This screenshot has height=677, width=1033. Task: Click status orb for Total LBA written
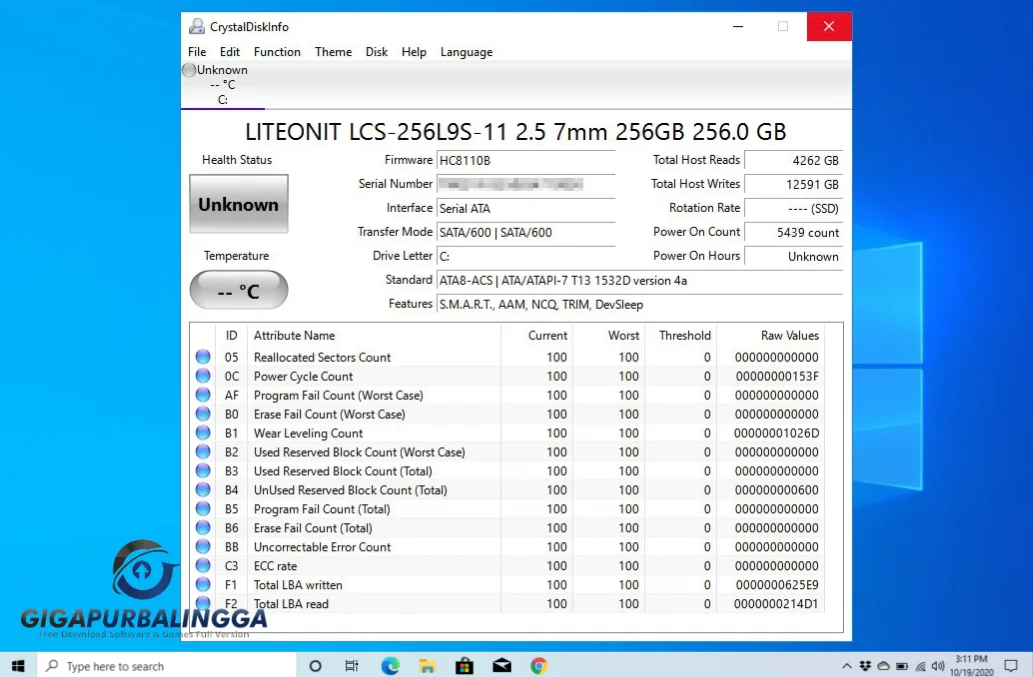pyautogui.click(x=203, y=585)
